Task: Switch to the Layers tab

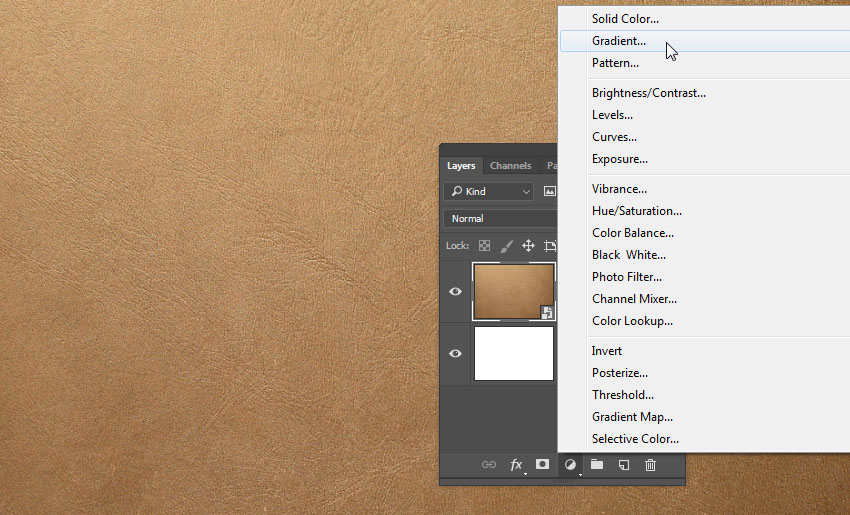Action: [461, 166]
